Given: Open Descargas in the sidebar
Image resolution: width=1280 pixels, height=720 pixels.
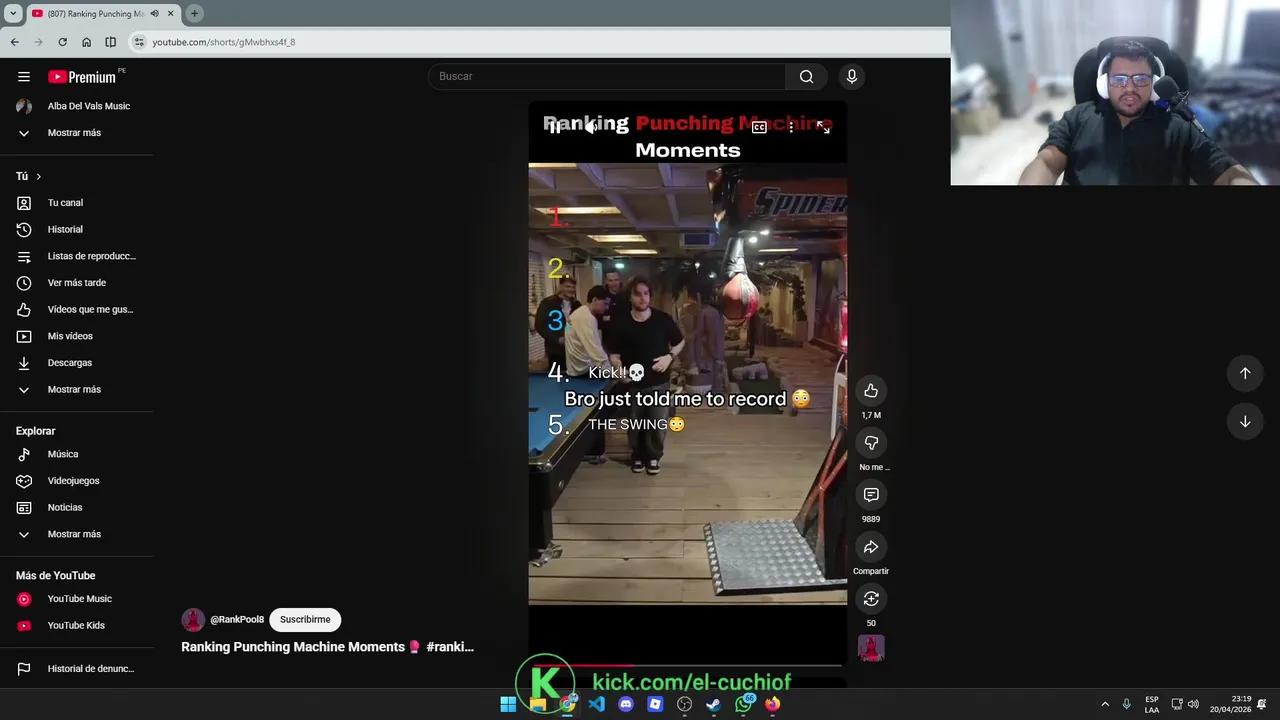Looking at the screenshot, I should pos(77,363).
